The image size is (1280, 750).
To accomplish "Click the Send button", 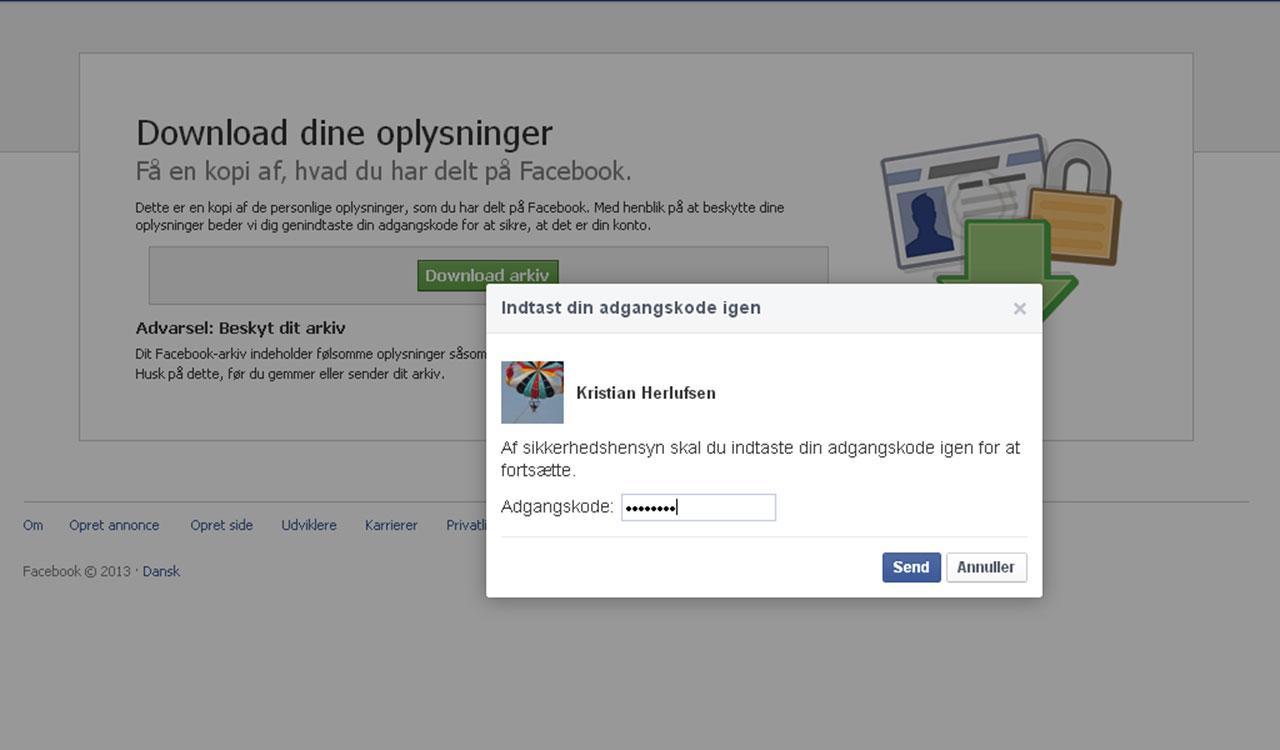I will tap(911, 567).
